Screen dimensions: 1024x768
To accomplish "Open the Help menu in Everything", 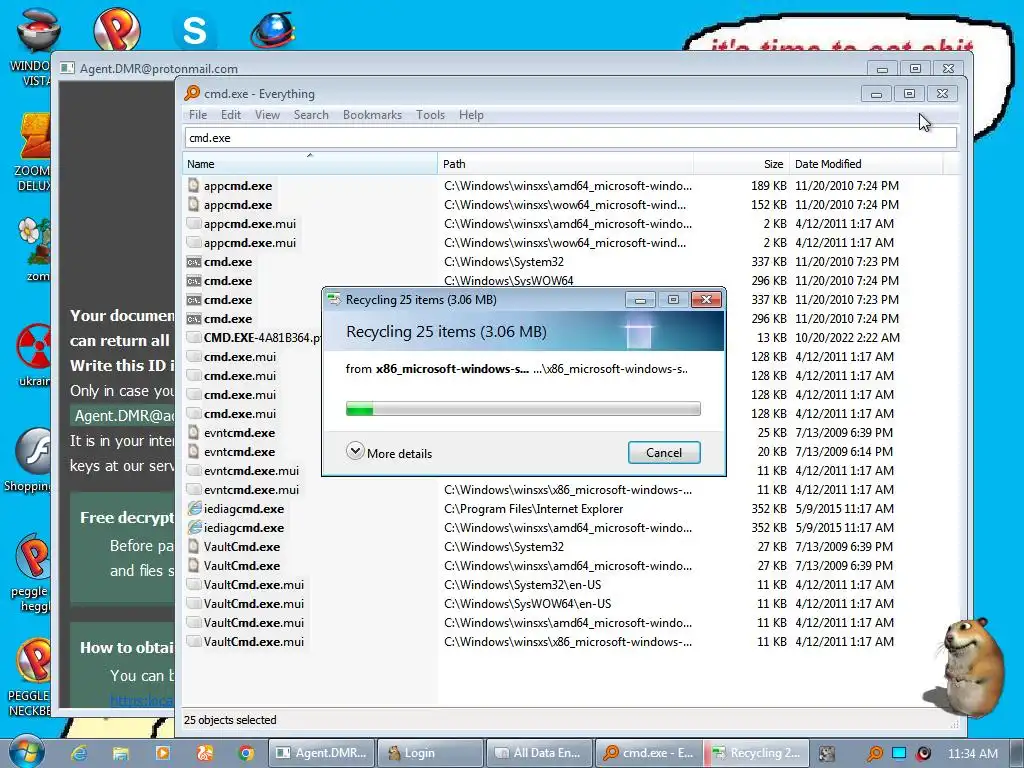I will (471, 115).
